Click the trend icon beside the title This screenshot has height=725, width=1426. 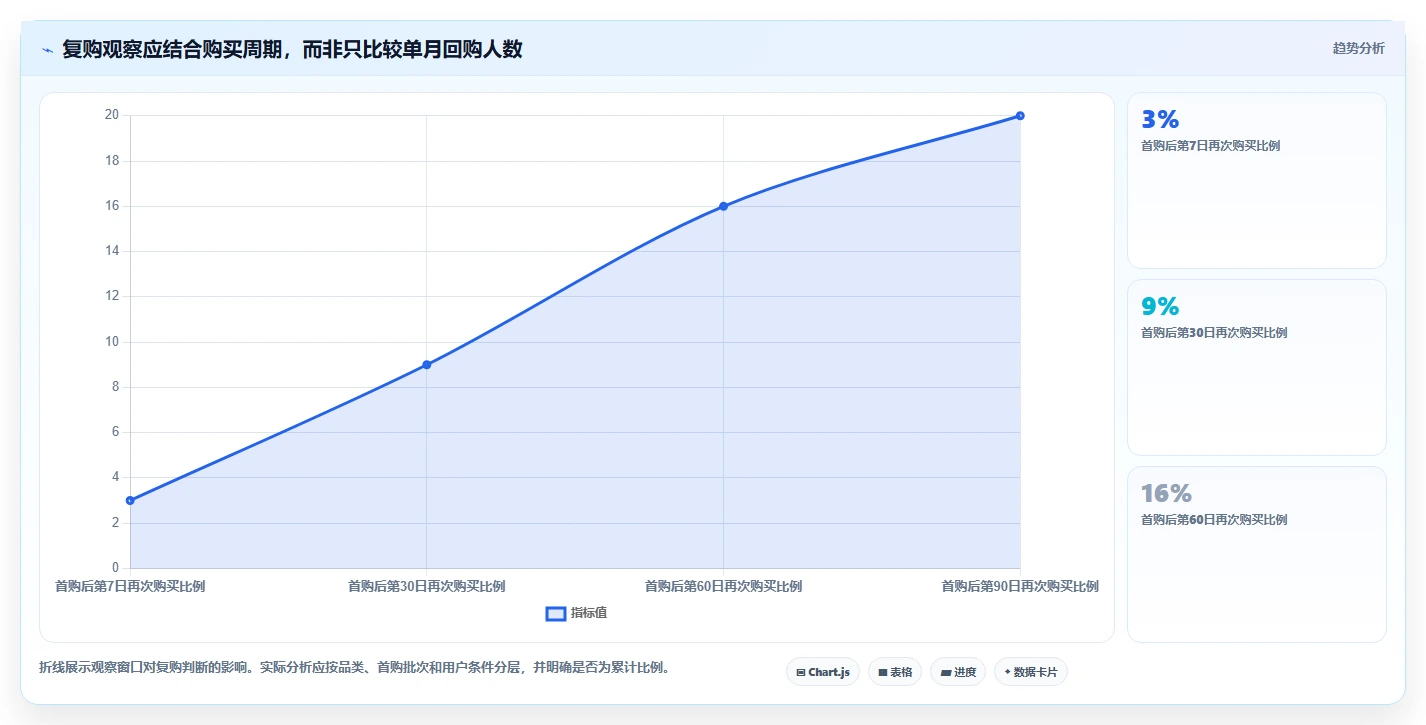coord(48,50)
